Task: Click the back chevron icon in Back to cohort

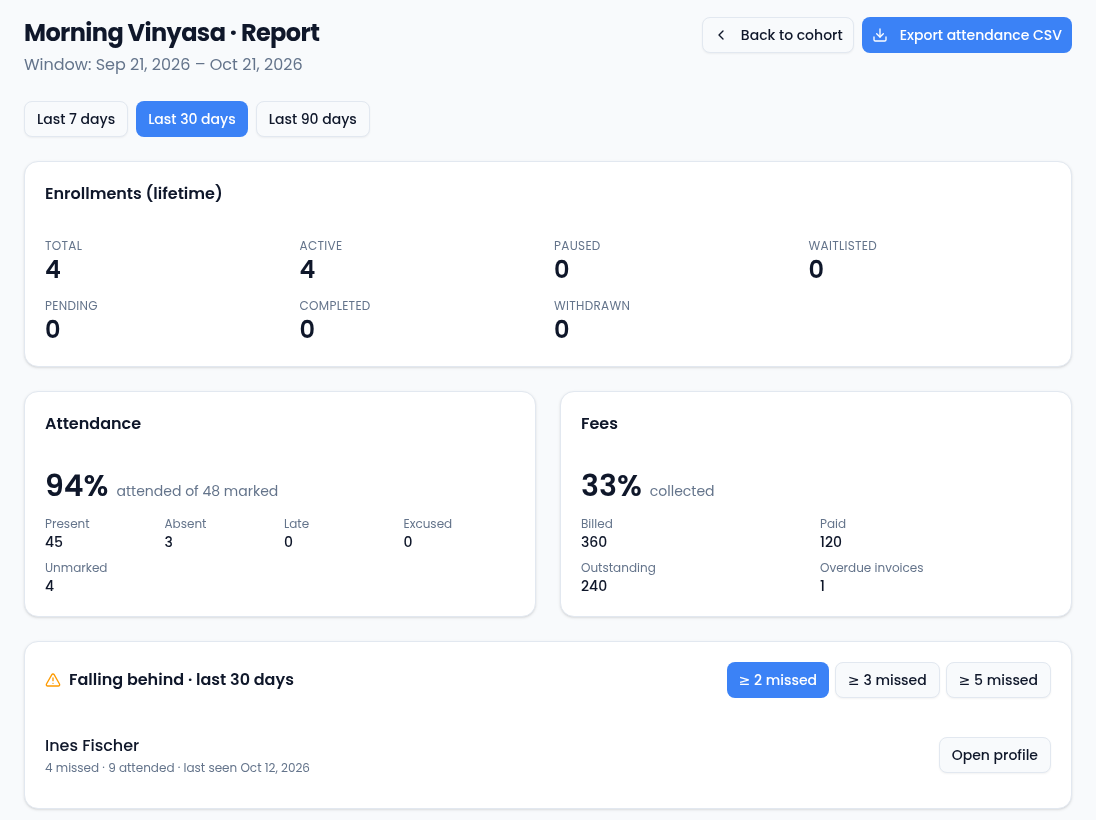Action: 721,35
